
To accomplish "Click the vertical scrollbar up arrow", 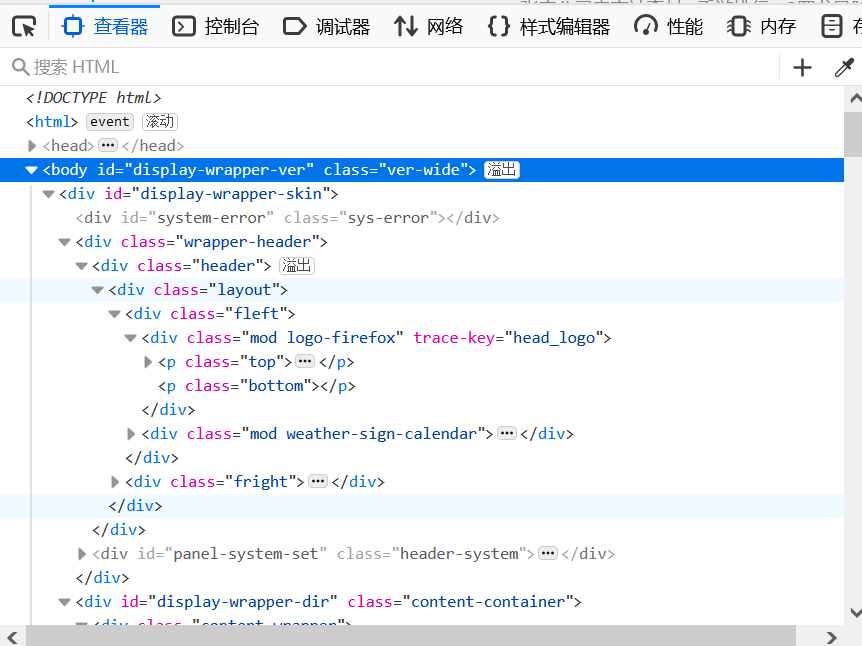I will pos(855,99).
